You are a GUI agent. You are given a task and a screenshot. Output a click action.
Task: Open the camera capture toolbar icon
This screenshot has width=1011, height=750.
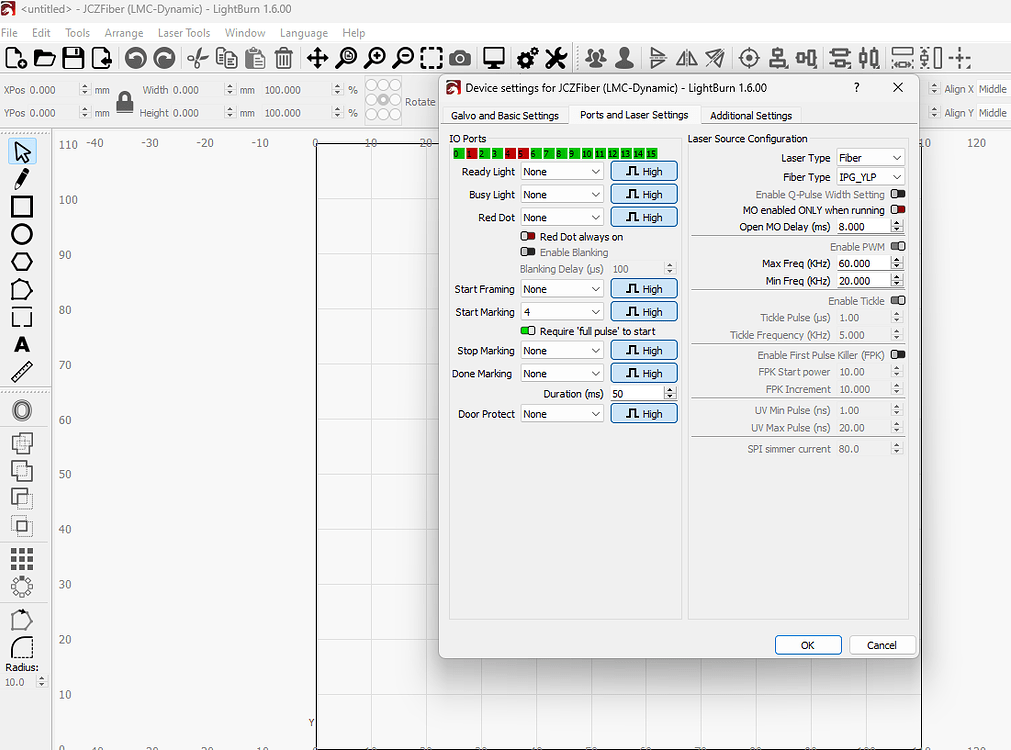[x=459, y=57]
